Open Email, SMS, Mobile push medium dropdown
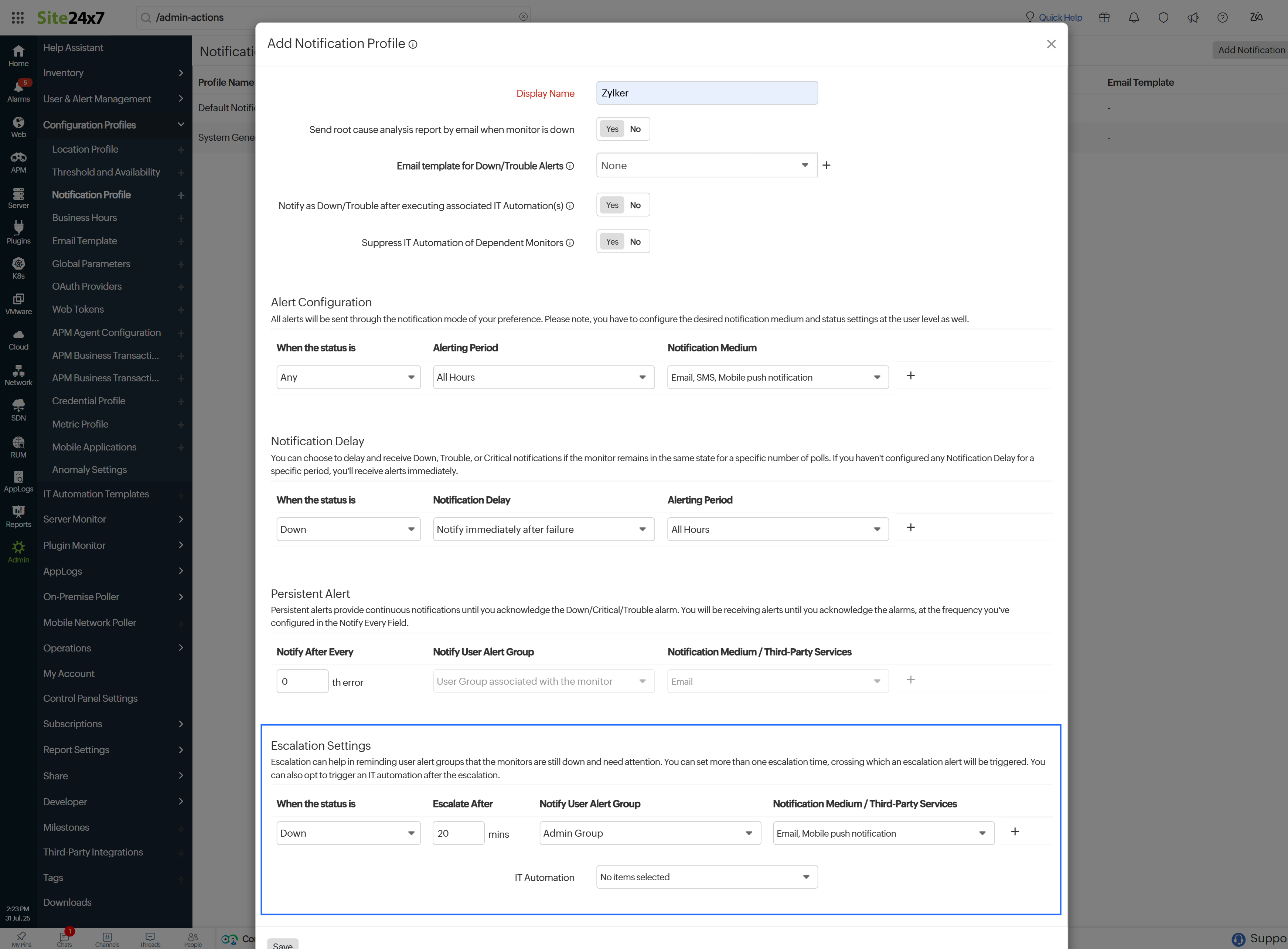Screen dimensions: 1288x949 click(x=777, y=377)
